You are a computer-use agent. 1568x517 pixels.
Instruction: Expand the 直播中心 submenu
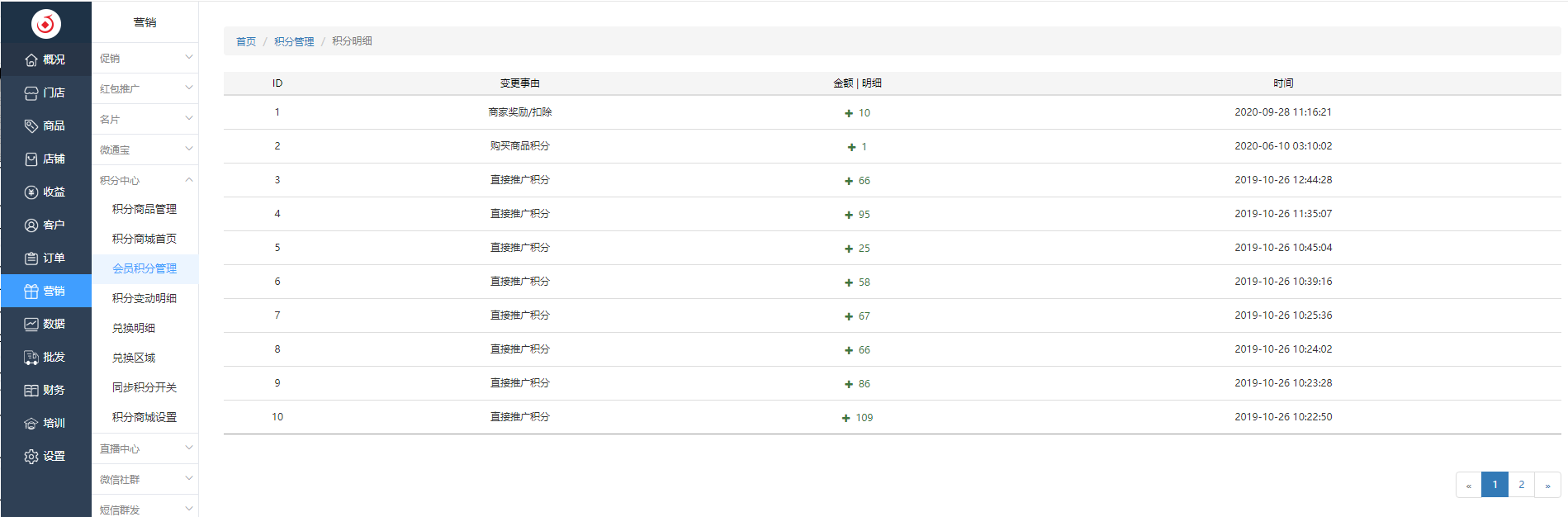(144, 448)
